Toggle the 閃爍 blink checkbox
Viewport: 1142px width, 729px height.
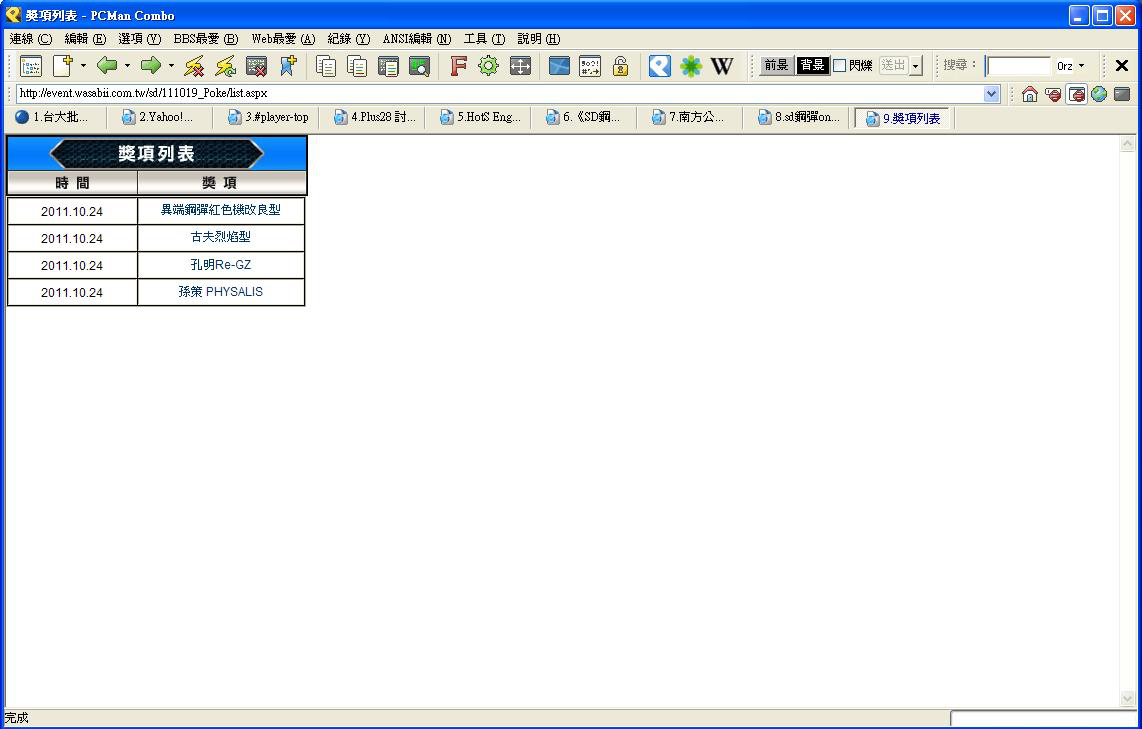840,66
